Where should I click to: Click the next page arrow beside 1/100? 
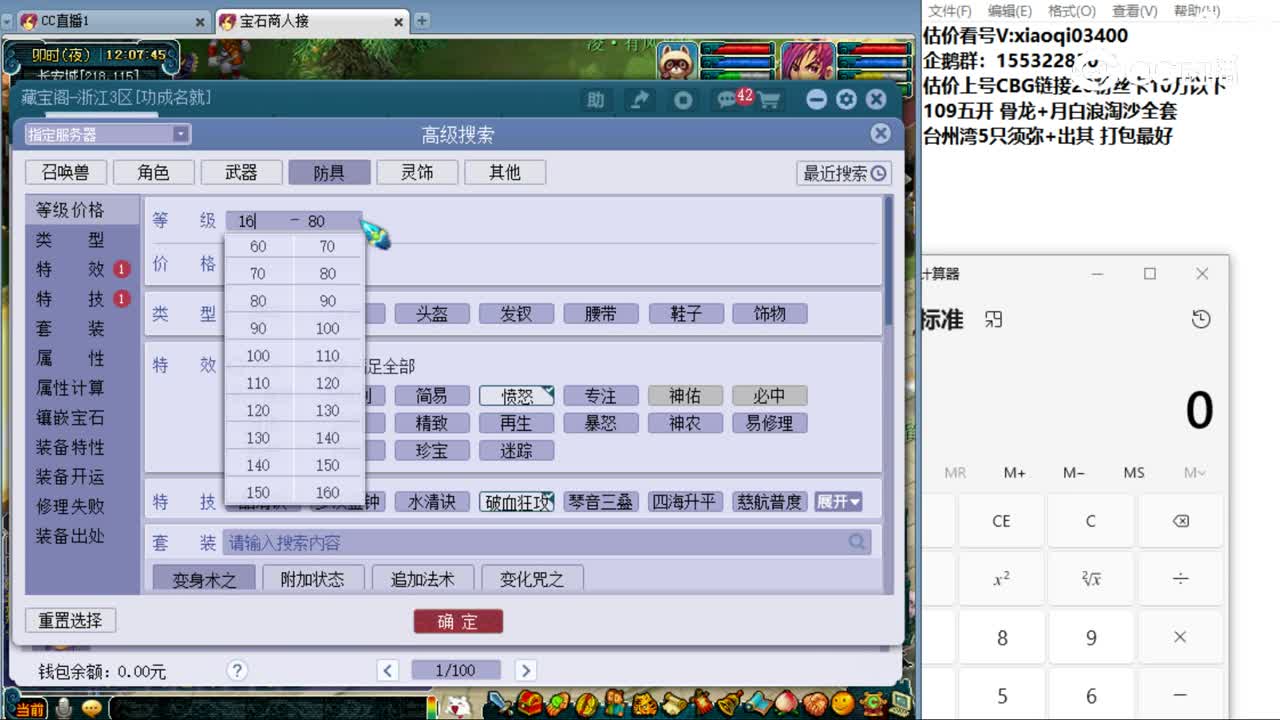(x=526, y=670)
